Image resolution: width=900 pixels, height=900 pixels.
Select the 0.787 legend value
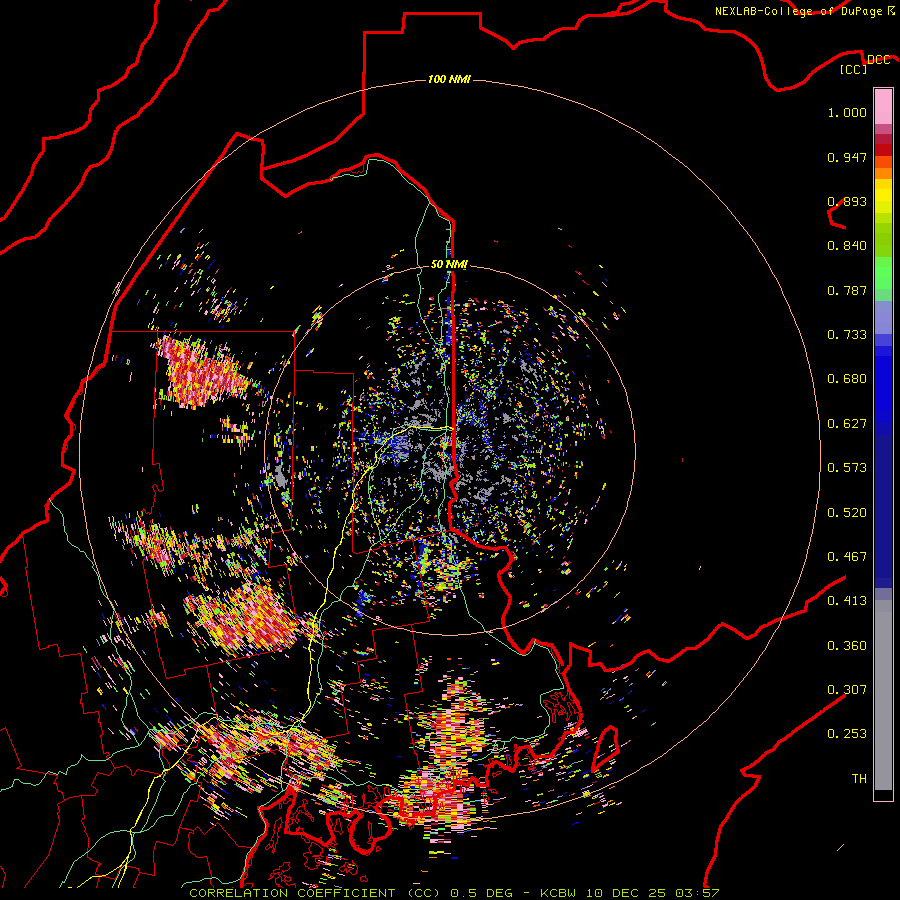[847, 290]
